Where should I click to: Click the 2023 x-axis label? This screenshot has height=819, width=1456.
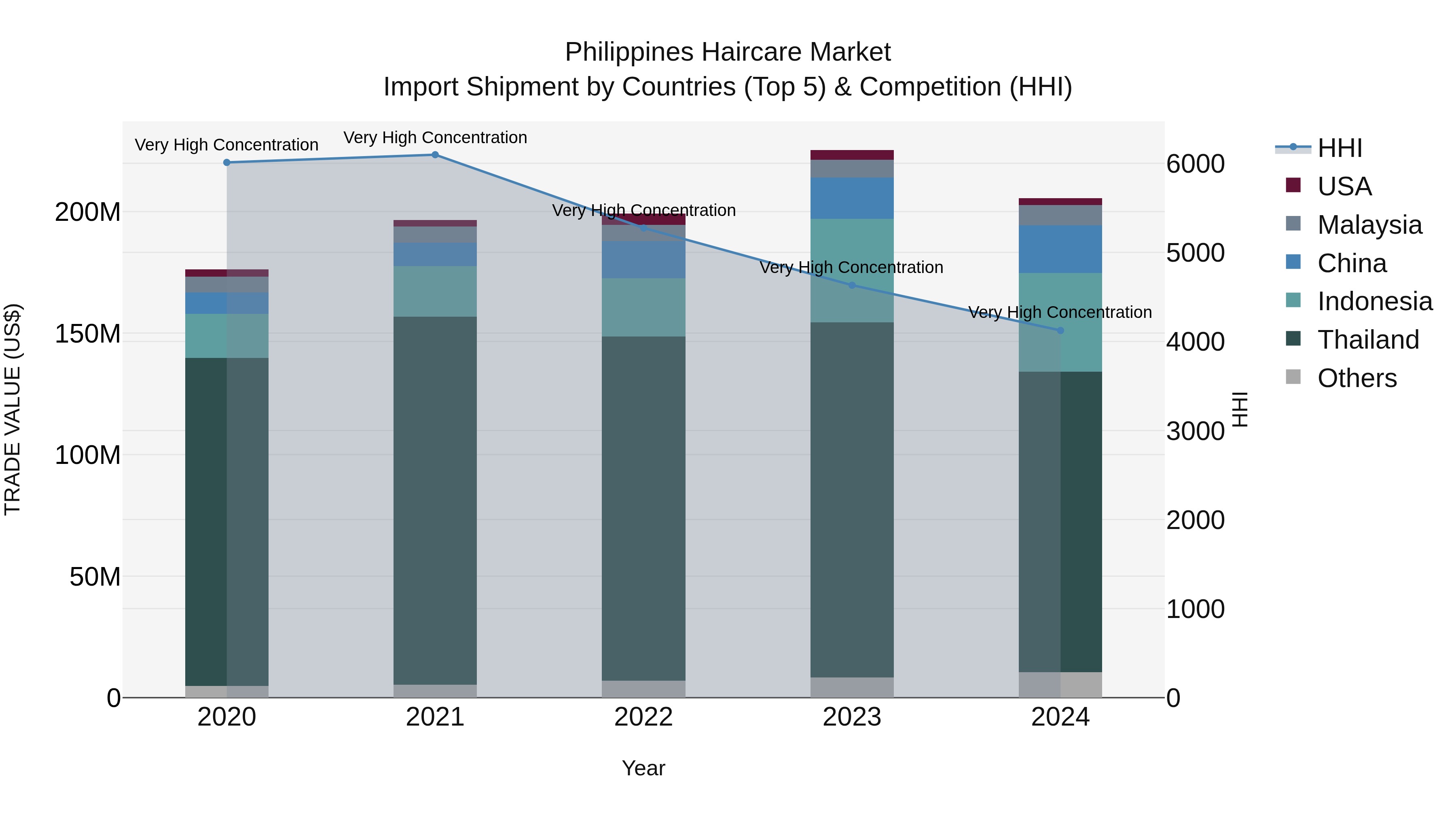[852, 717]
